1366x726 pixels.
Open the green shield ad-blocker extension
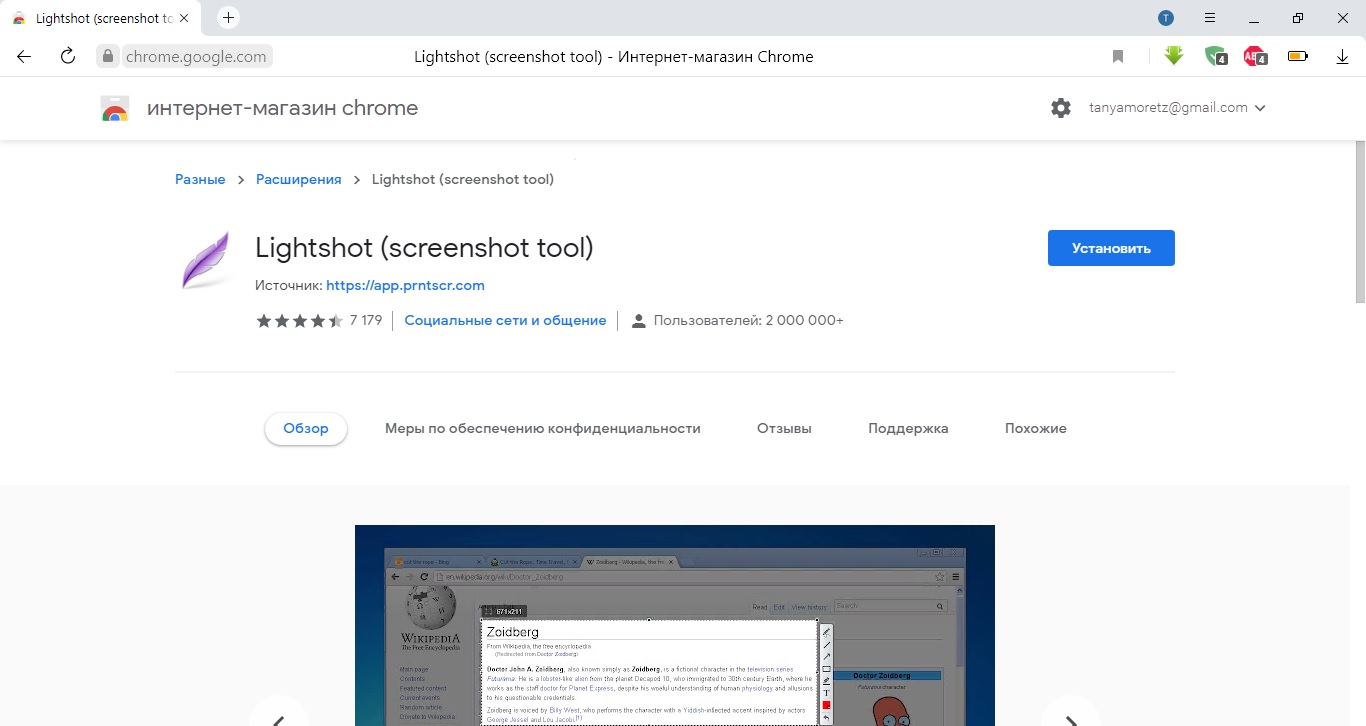point(1214,57)
